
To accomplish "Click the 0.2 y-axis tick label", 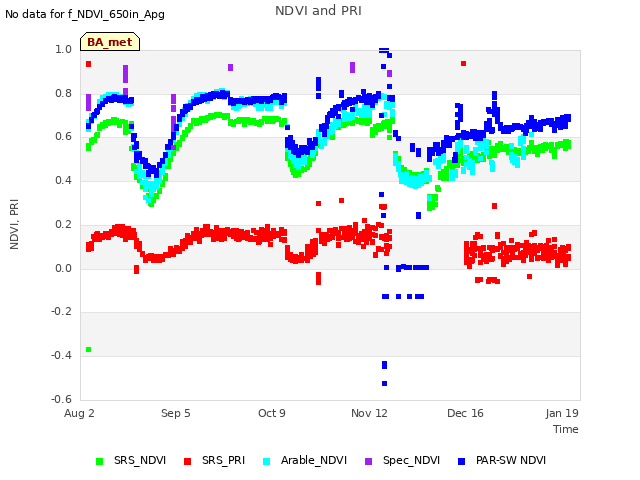I will pos(63,224).
